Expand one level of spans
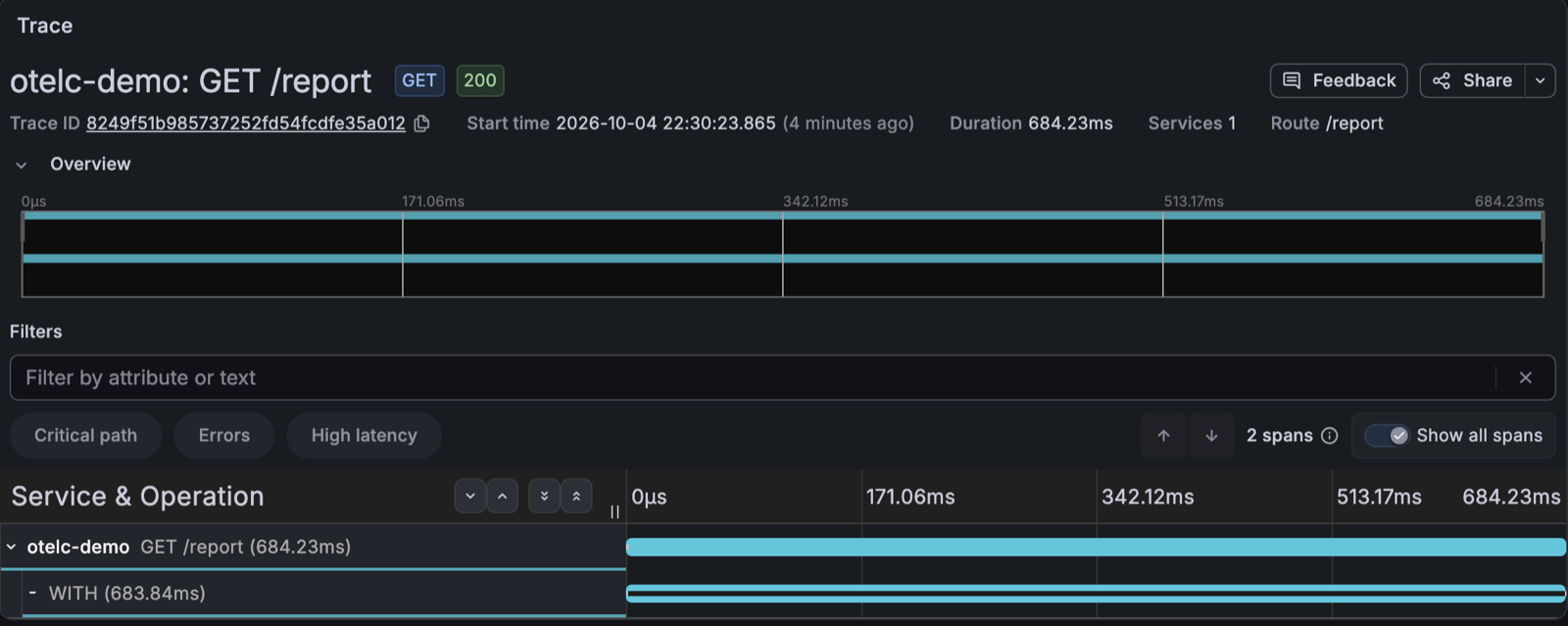 (470, 497)
